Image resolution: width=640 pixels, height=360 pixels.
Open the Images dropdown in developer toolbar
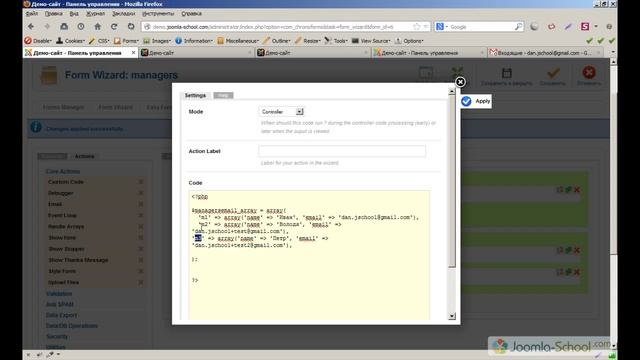[157, 41]
